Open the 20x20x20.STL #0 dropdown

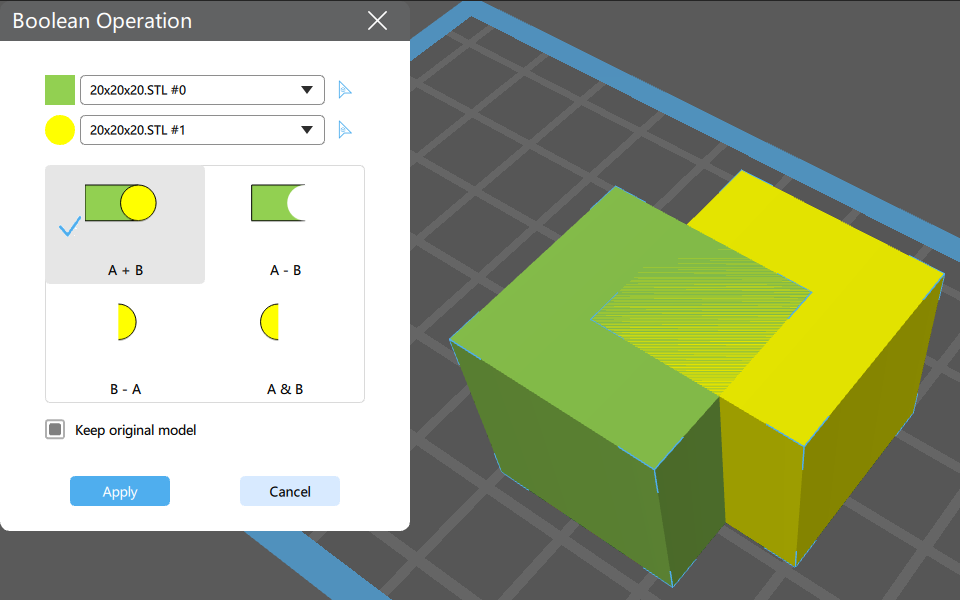pos(202,90)
